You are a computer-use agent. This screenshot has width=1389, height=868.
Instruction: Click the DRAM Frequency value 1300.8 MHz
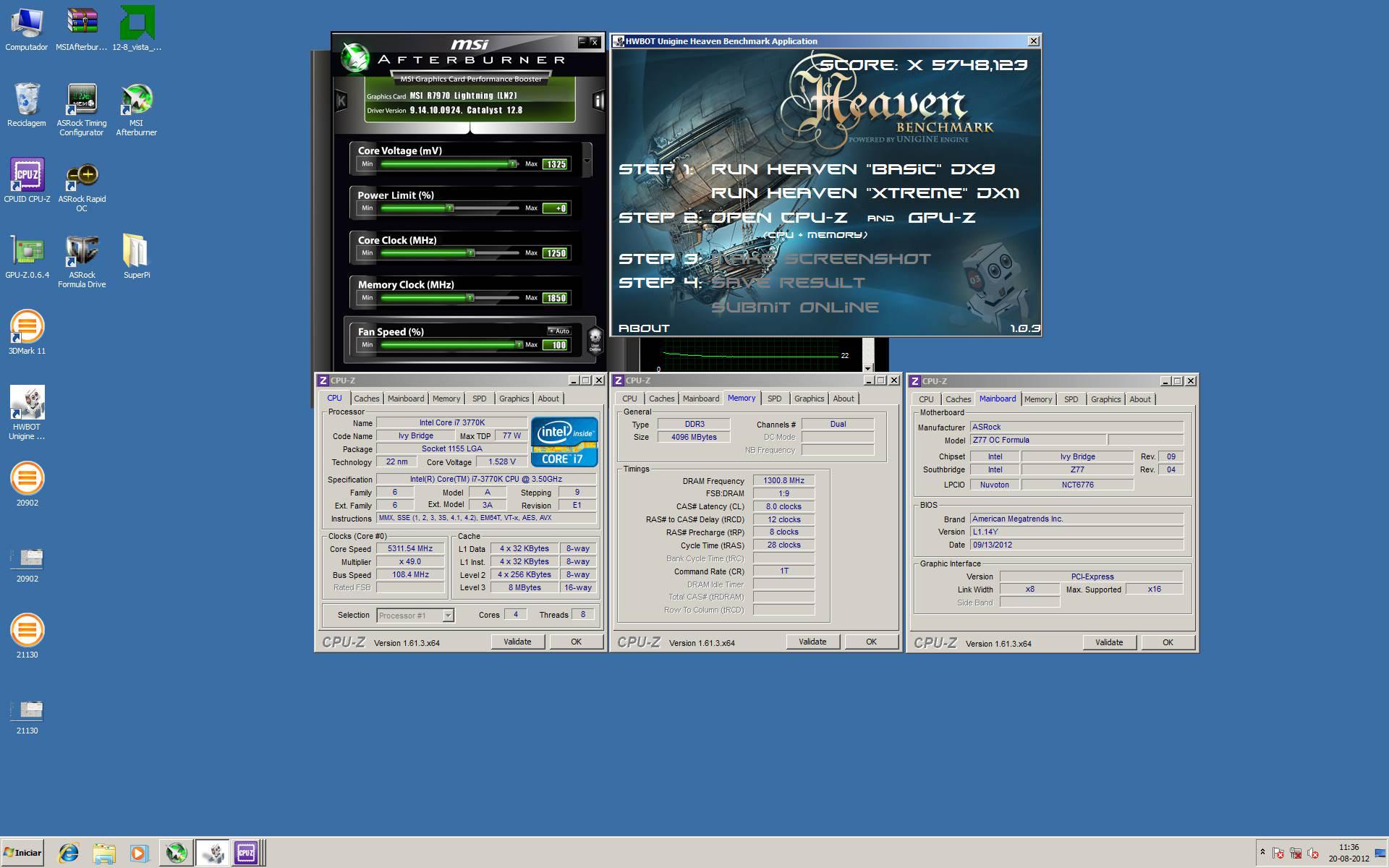coord(783,480)
